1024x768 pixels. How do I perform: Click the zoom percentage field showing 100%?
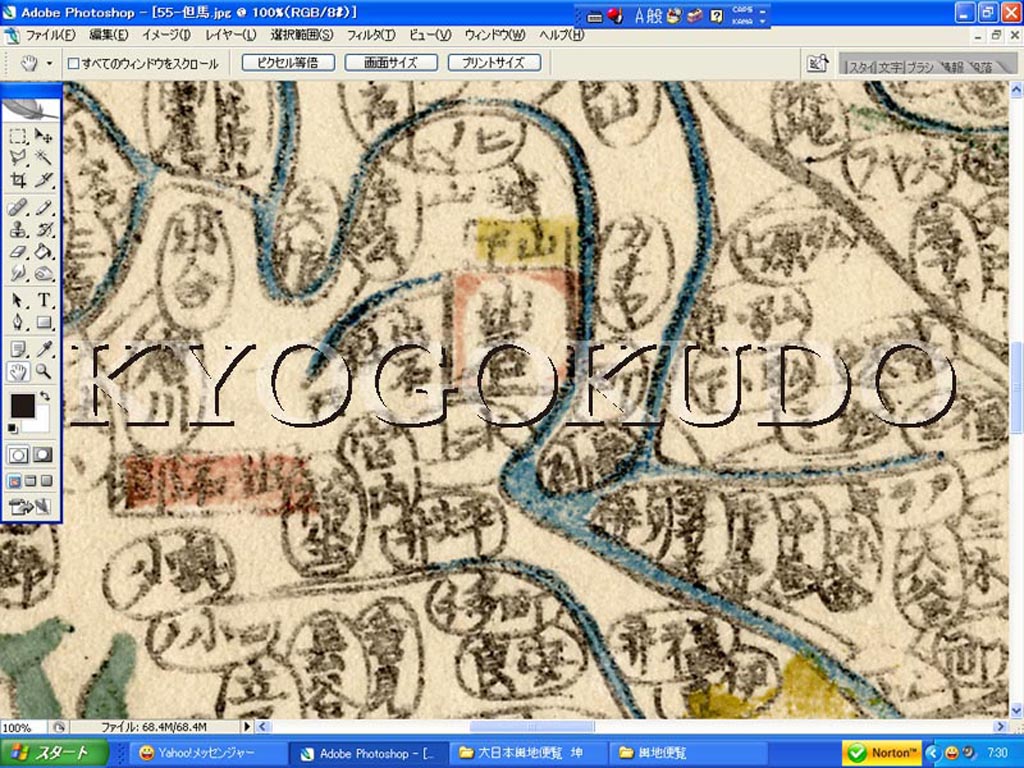pos(24,727)
